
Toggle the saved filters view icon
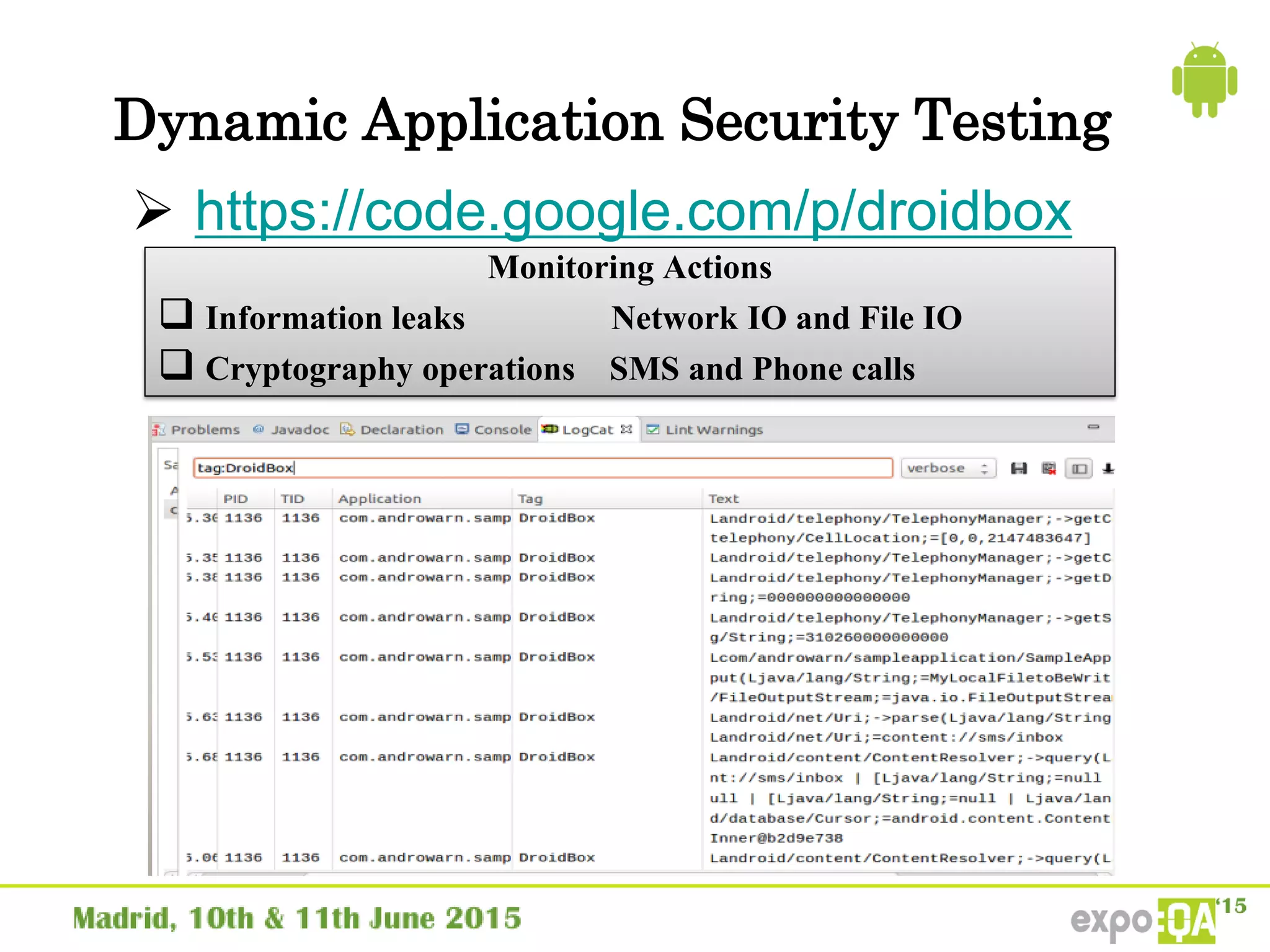click(1079, 469)
